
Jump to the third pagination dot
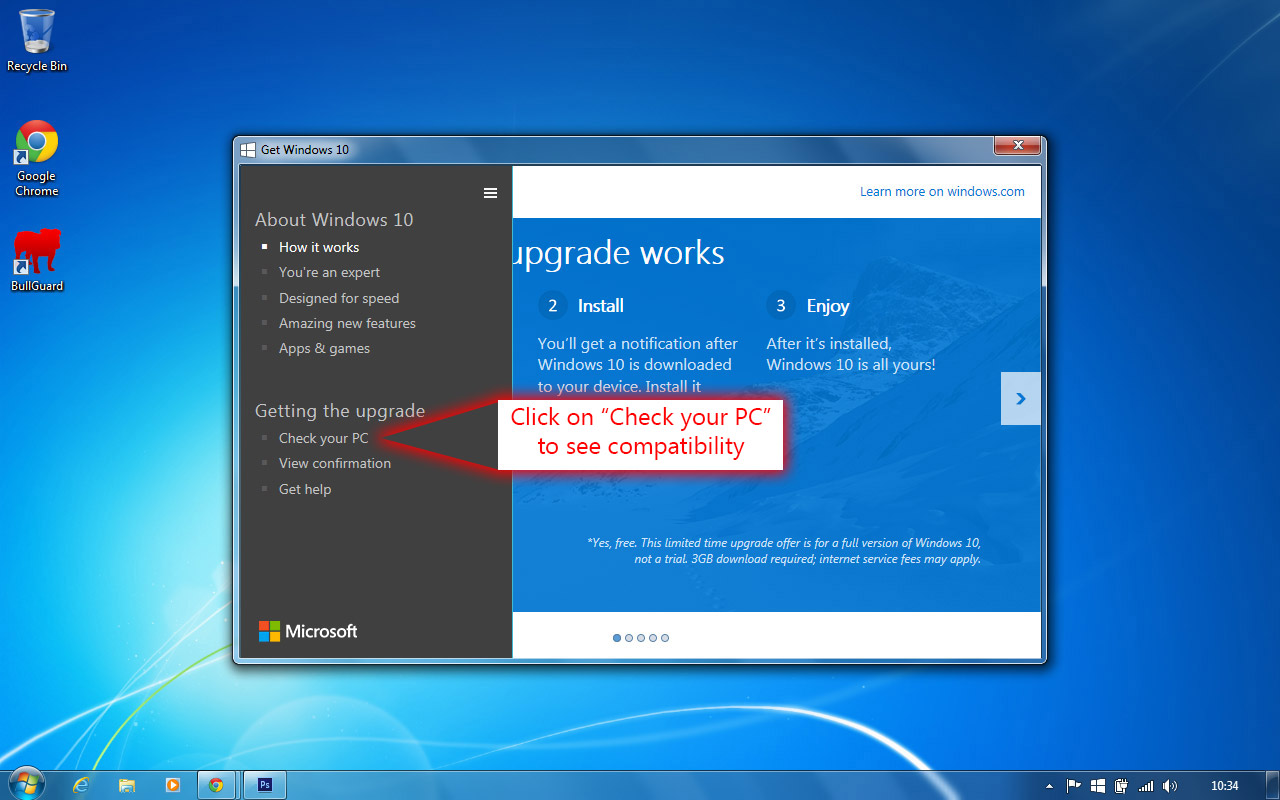click(641, 638)
